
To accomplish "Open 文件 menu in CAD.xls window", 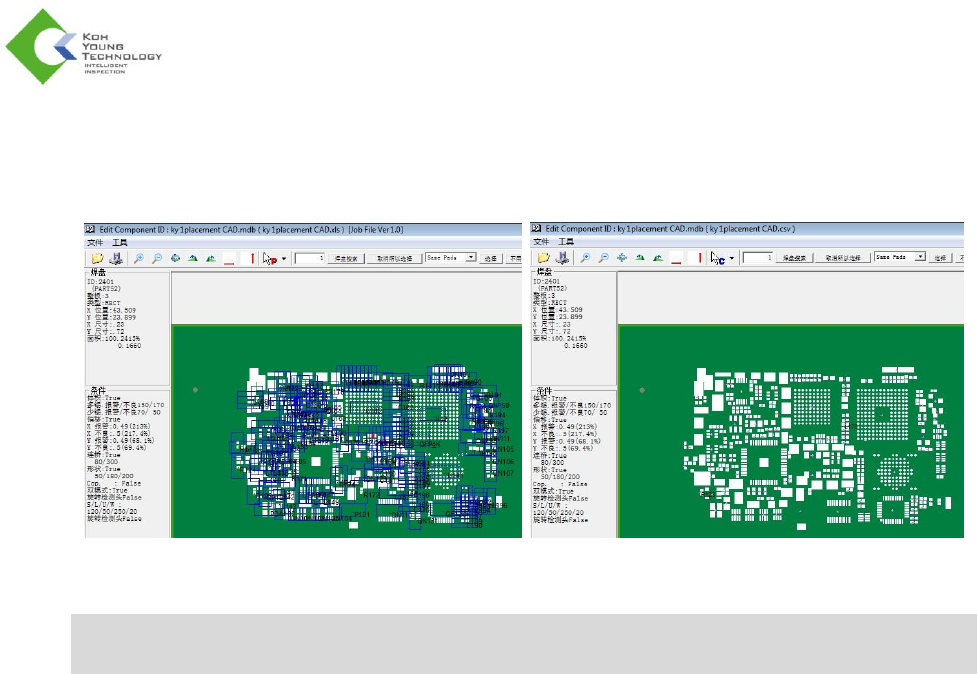I will click(95, 242).
